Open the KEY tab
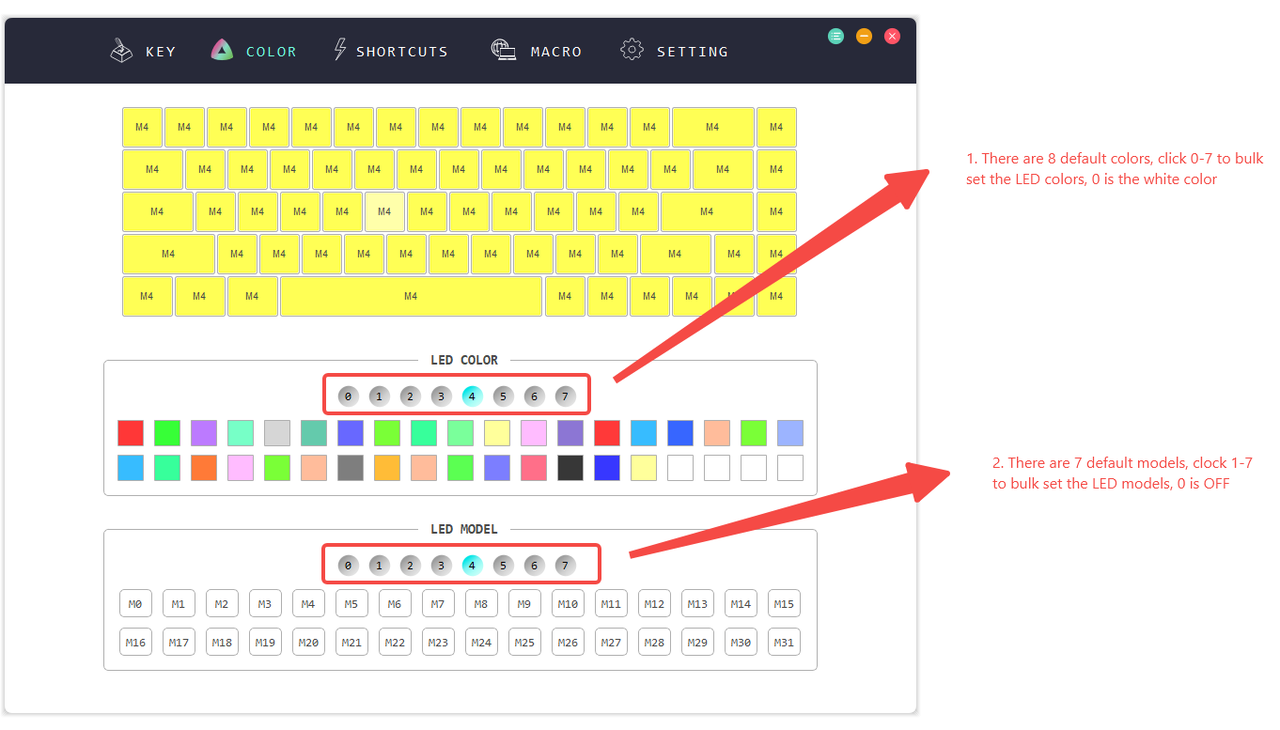 143,51
